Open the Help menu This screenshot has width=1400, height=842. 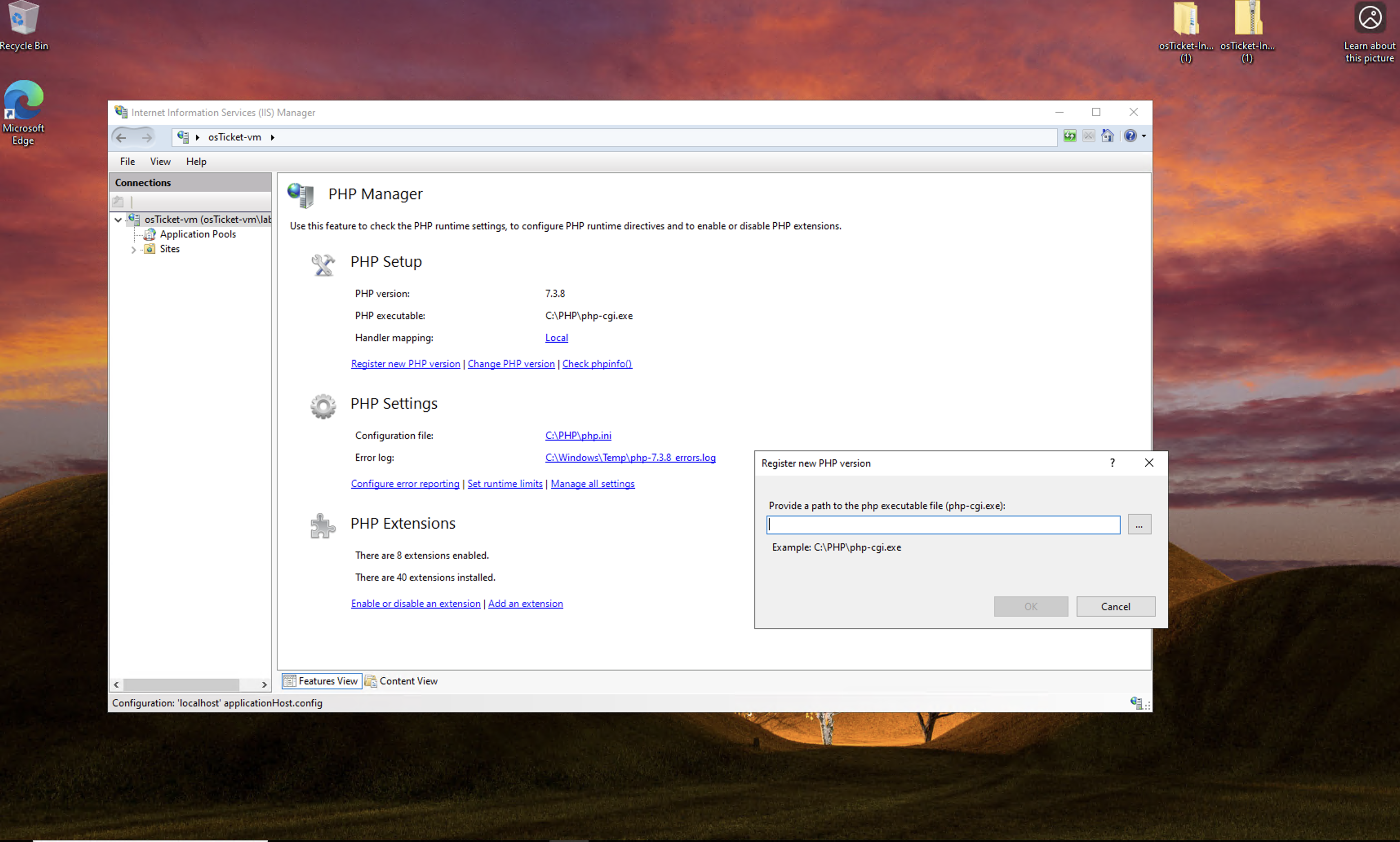196,162
